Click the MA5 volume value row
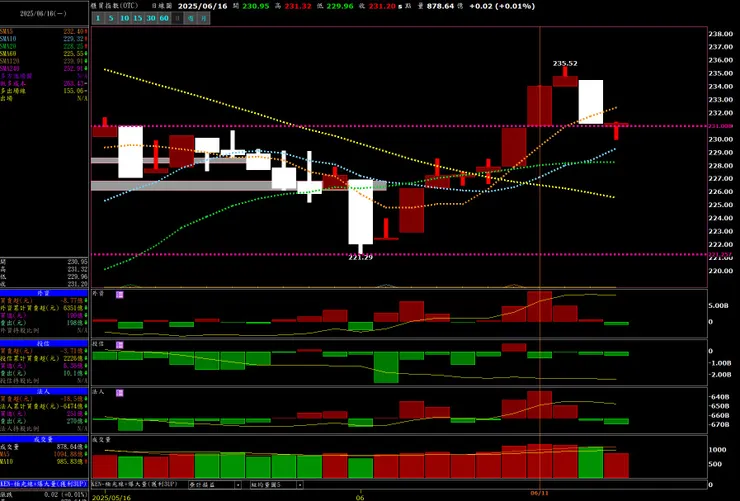This screenshot has height=501, width=740. click(x=44, y=454)
